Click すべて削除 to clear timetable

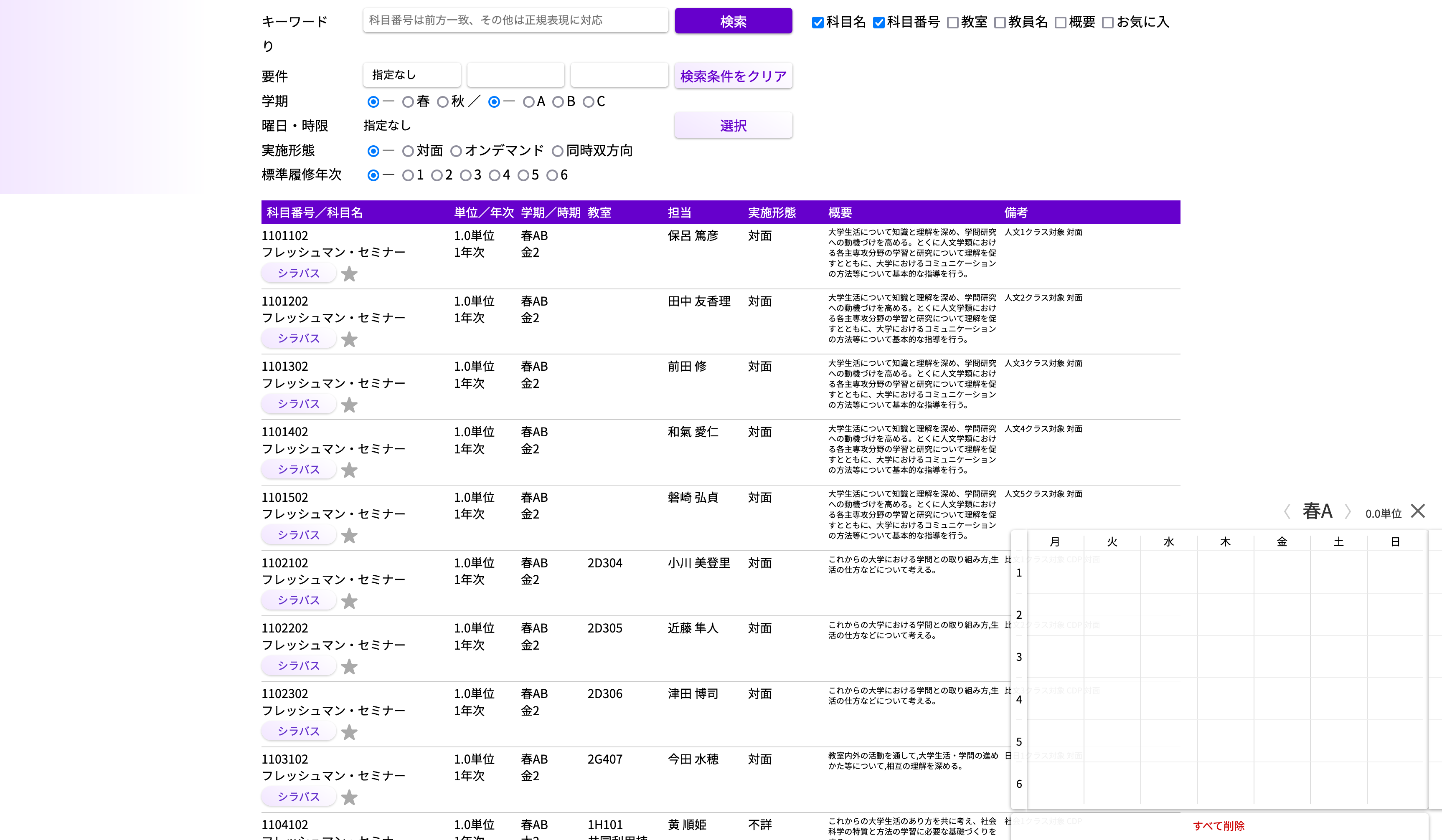[x=1218, y=826]
